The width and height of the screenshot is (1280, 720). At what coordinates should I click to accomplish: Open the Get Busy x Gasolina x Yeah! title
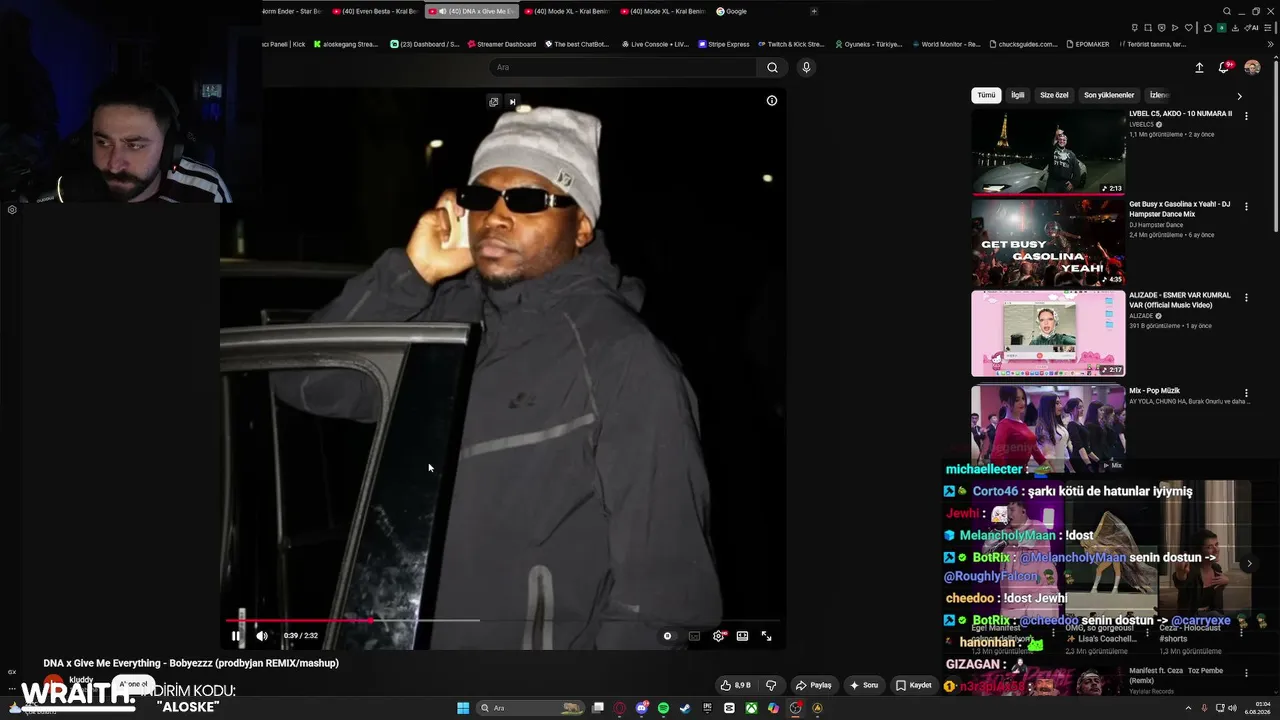coord(1180,209)
